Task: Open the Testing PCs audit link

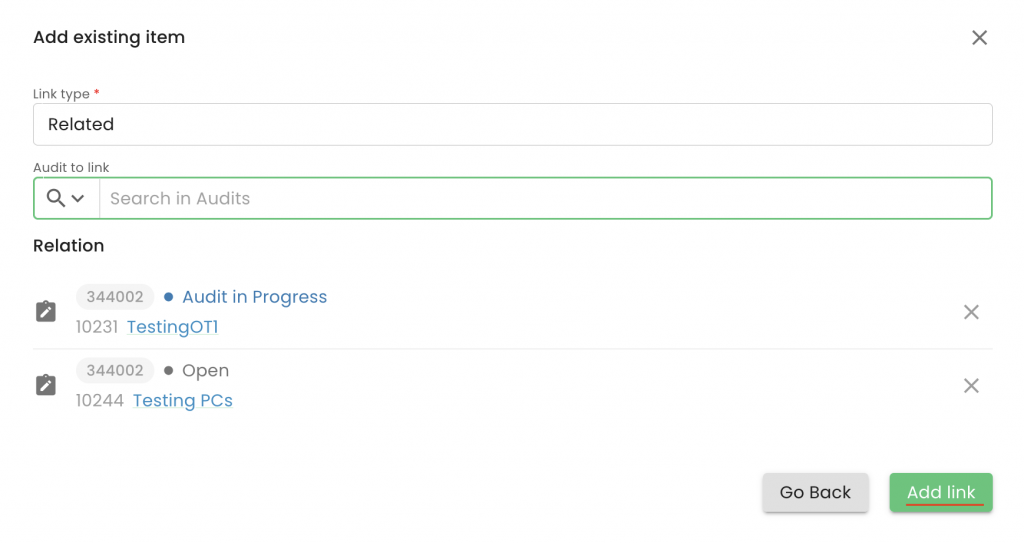Action: pyautogui.click(x=182, y=401)
